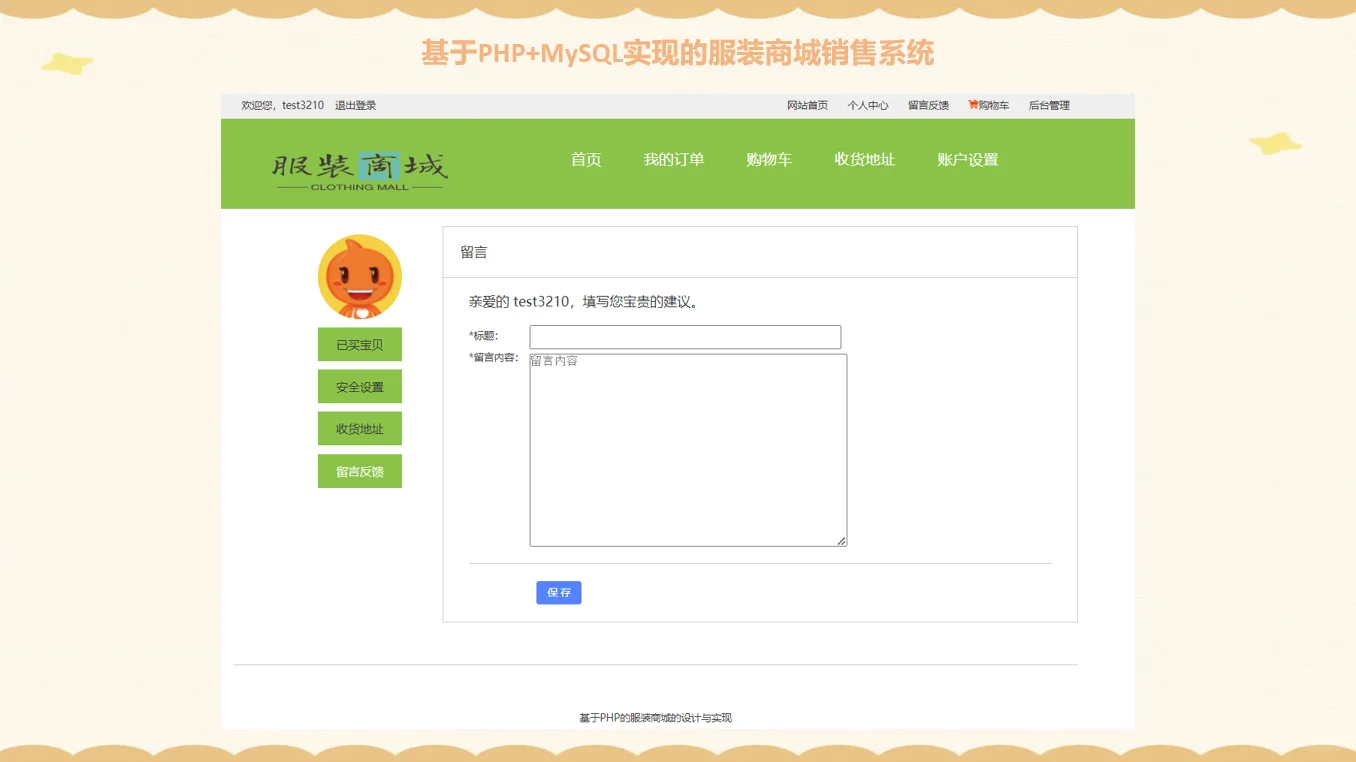The width and height of the screenshot is (1356, 762).
Task: Click 保存 to save the message
Action: point(558,592)
